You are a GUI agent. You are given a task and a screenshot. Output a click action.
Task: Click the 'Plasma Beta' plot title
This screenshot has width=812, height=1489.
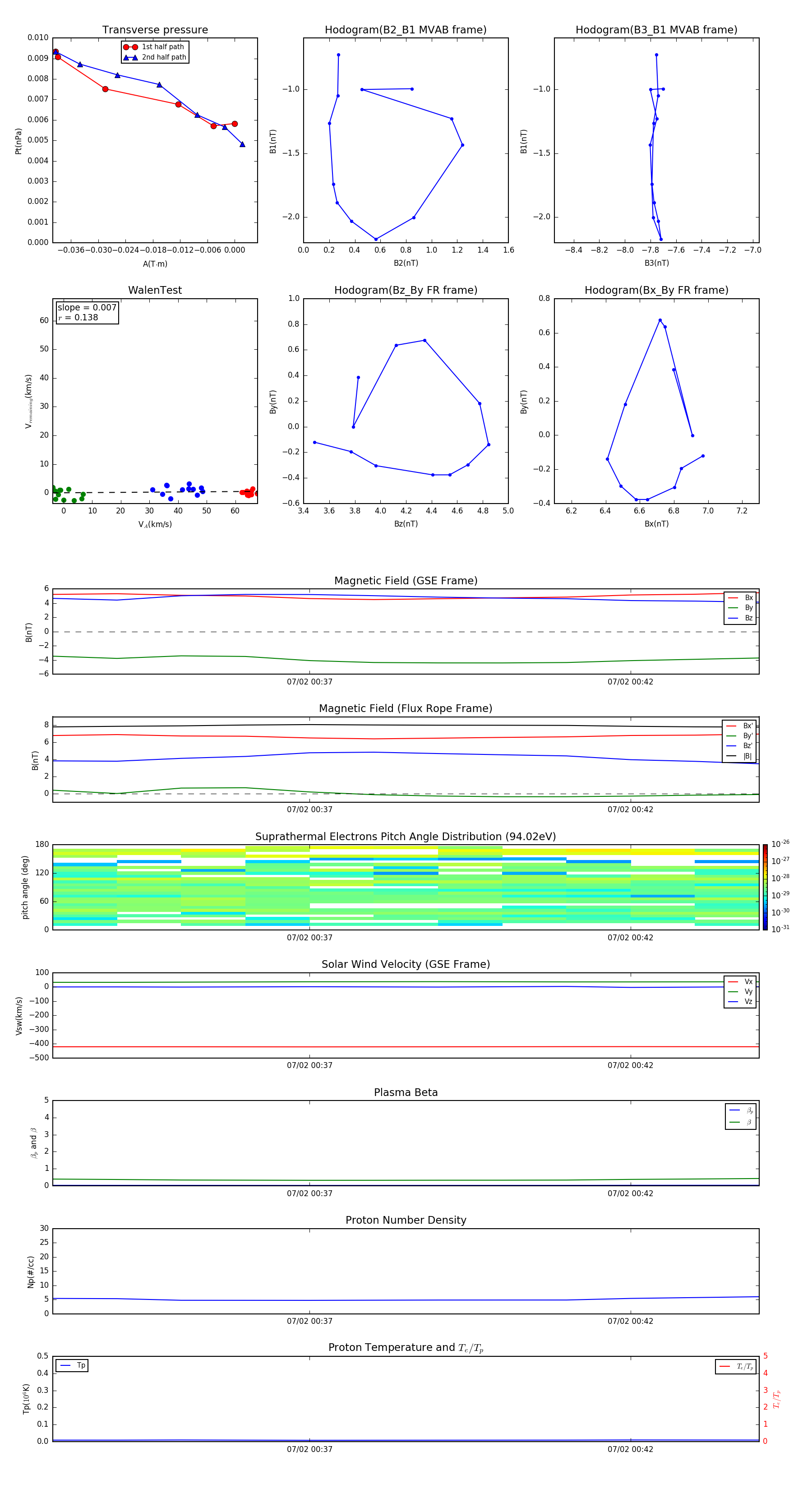(x=406, y=1093)
